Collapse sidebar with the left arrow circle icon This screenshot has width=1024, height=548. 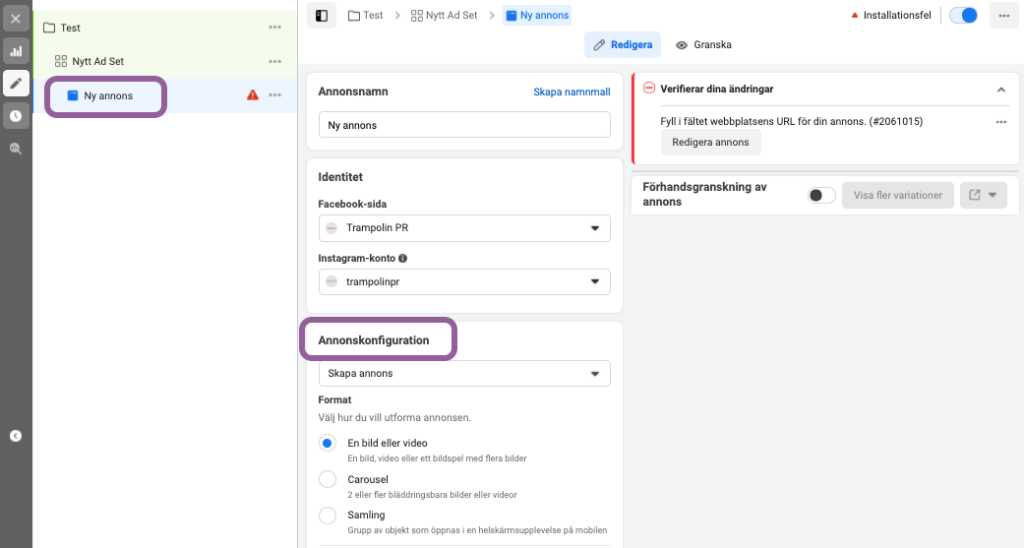[16, 436]
